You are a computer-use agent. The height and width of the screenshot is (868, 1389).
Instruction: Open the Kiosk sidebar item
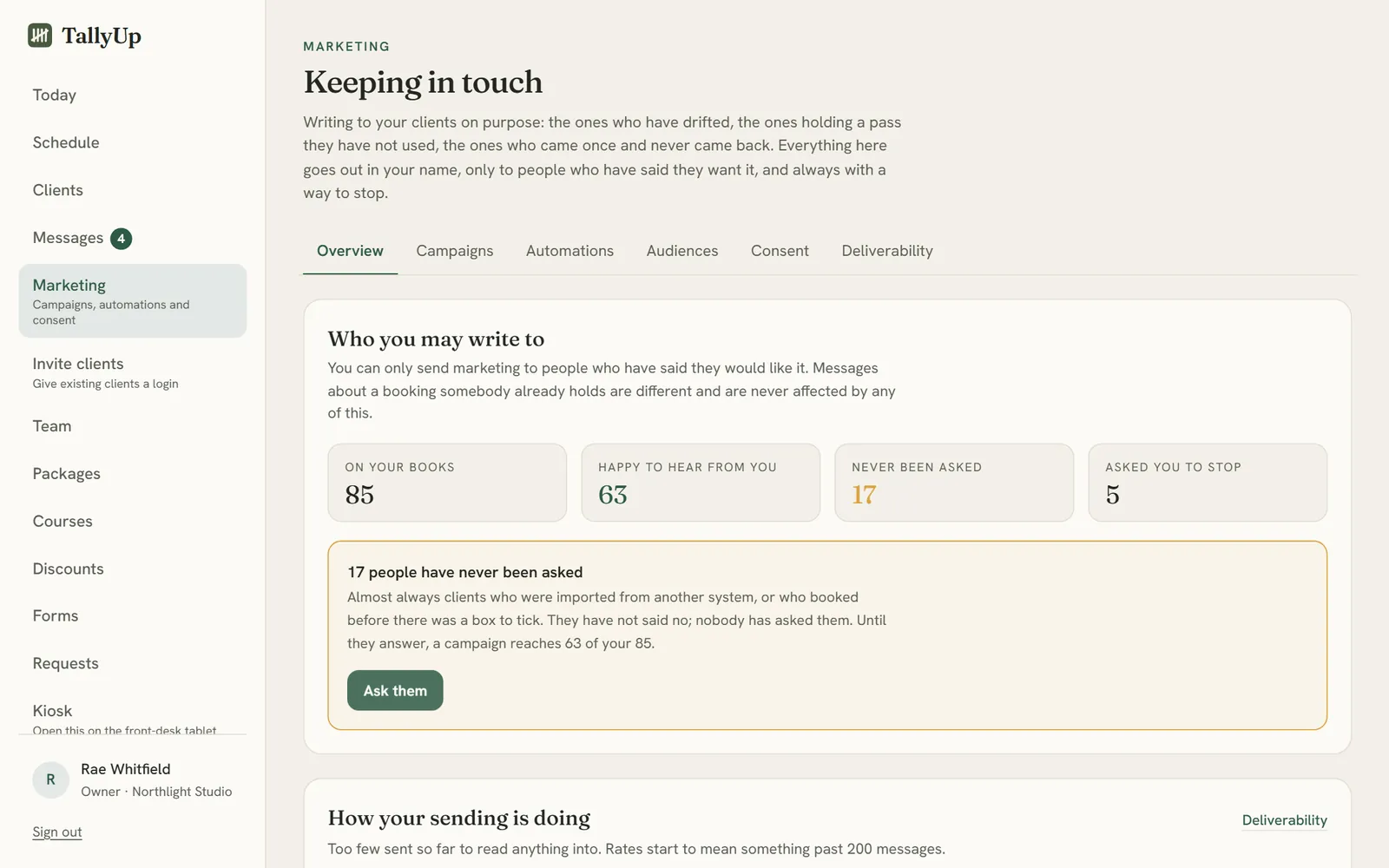133,717
